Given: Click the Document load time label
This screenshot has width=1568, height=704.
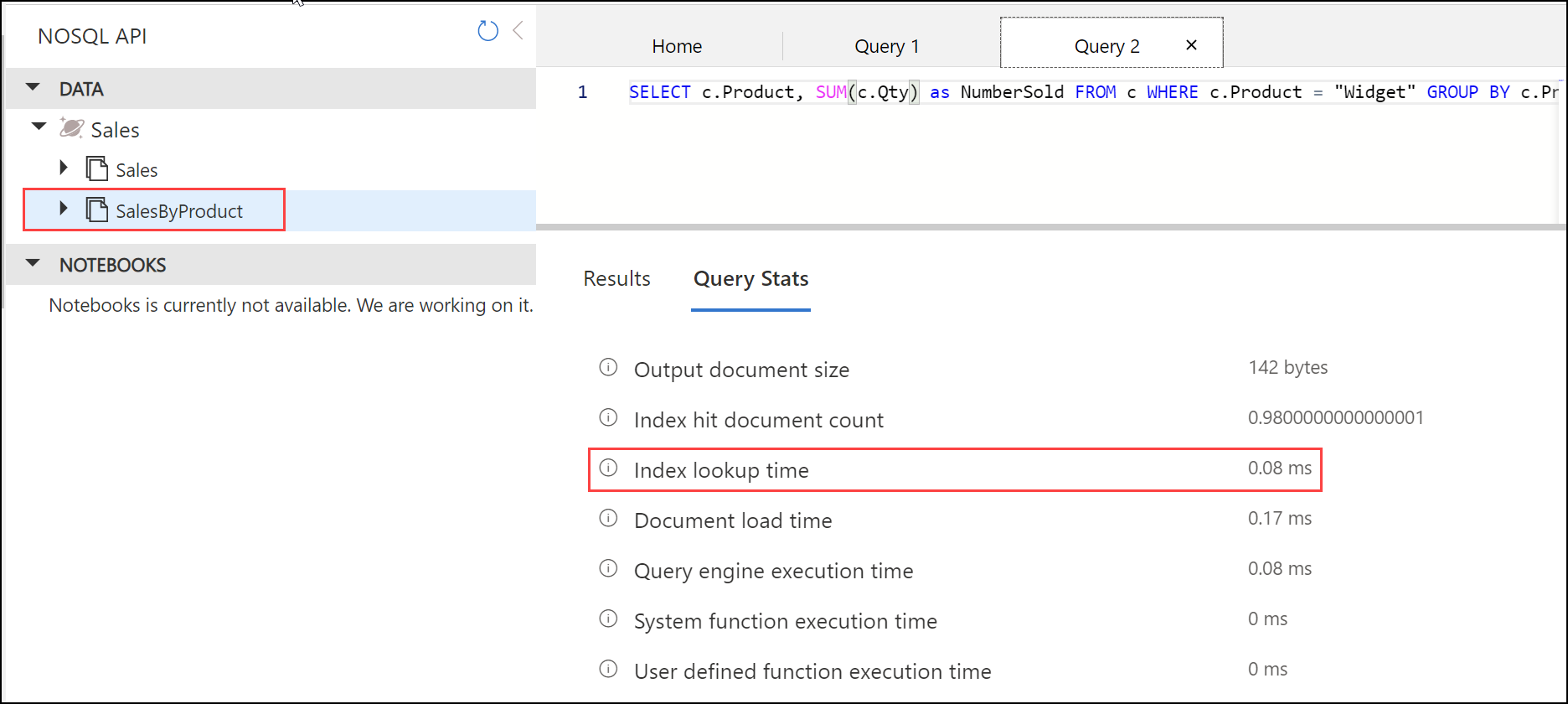Looking at the screenshot, I should pos(733,520).
